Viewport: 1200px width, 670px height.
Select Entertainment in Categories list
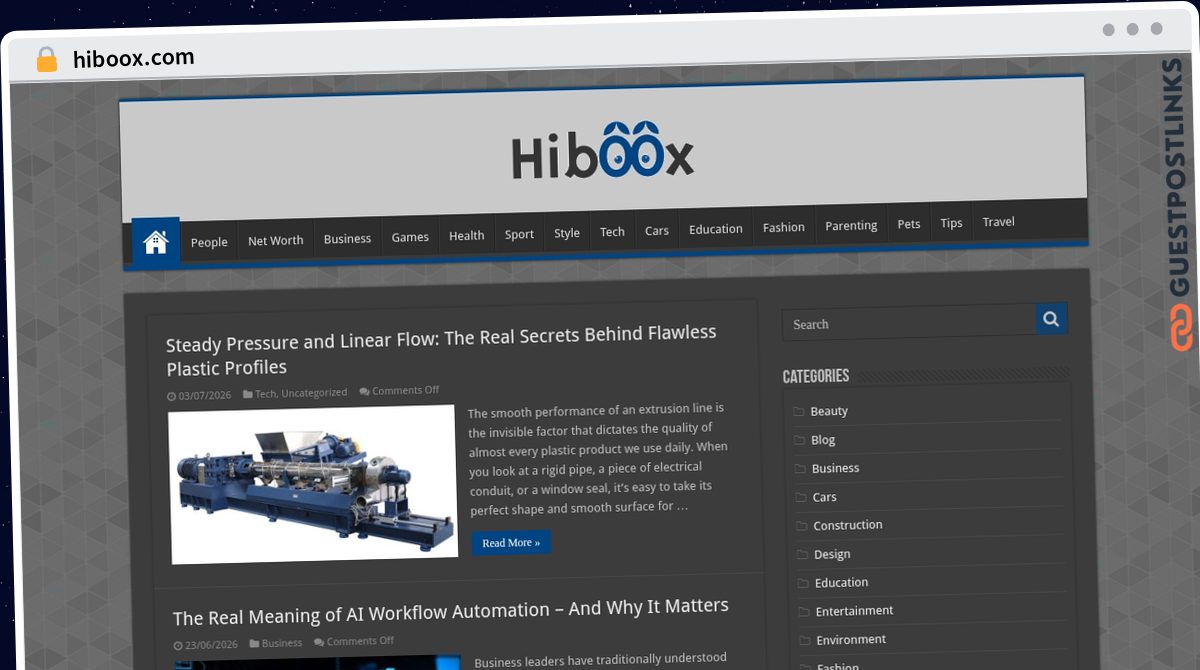pyautogui.click(x=855, y=611)
